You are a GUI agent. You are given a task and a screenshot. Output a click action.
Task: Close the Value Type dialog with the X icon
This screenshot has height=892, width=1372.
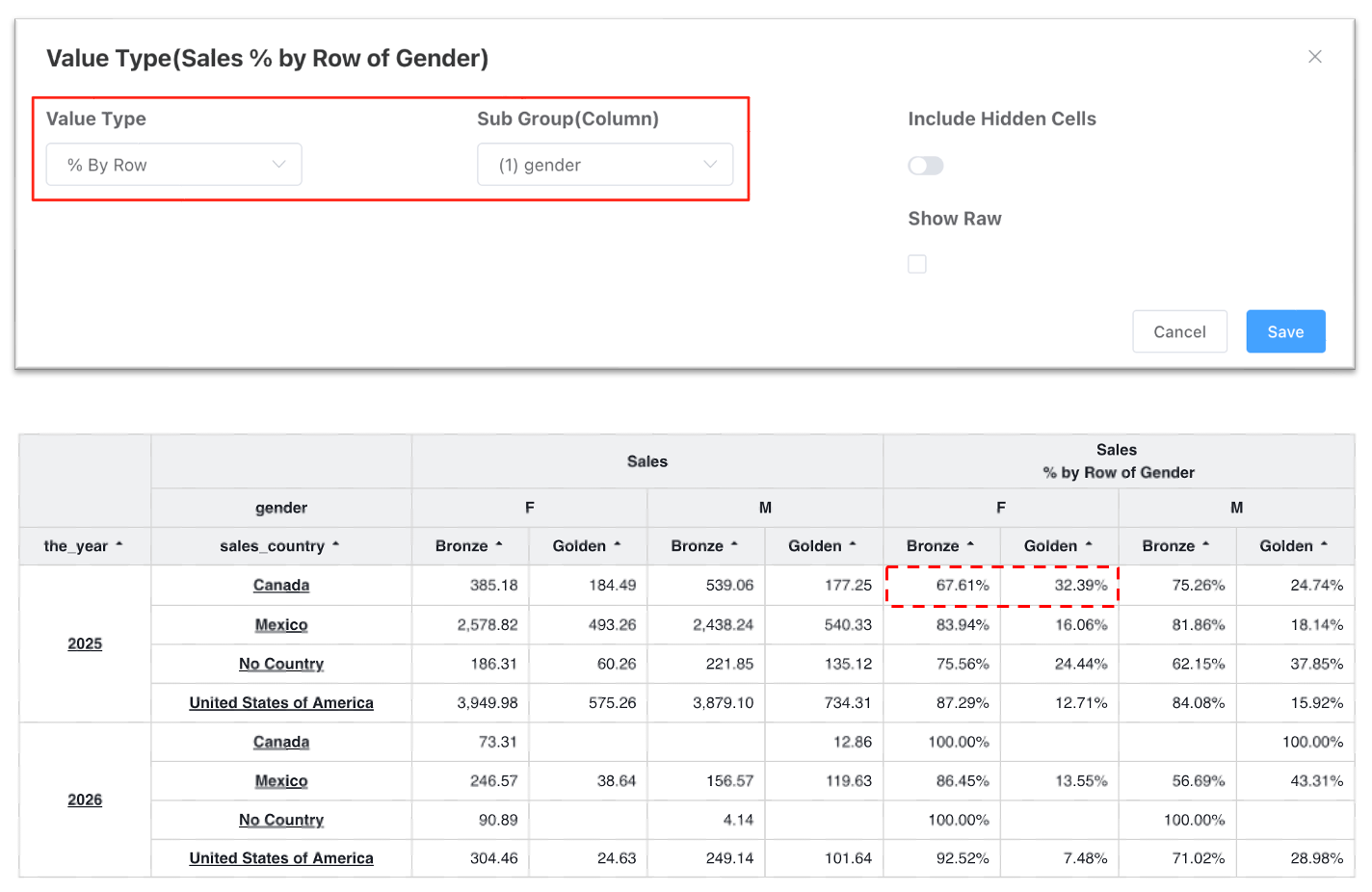1314,57
